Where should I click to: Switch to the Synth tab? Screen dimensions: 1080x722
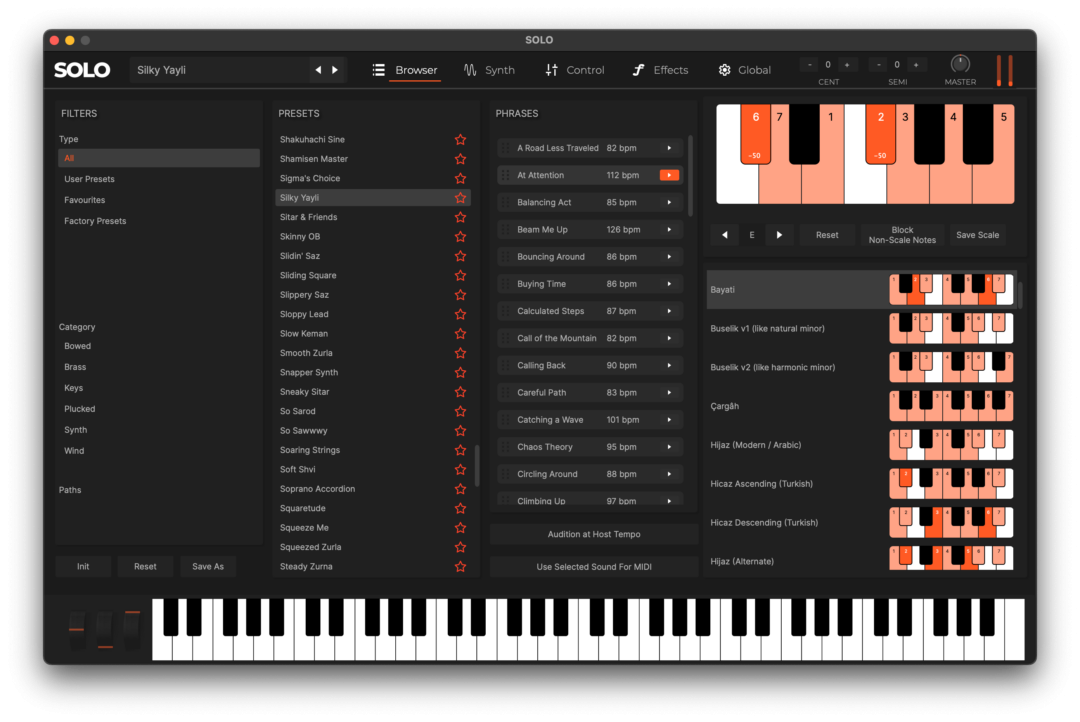click(489, 70)
